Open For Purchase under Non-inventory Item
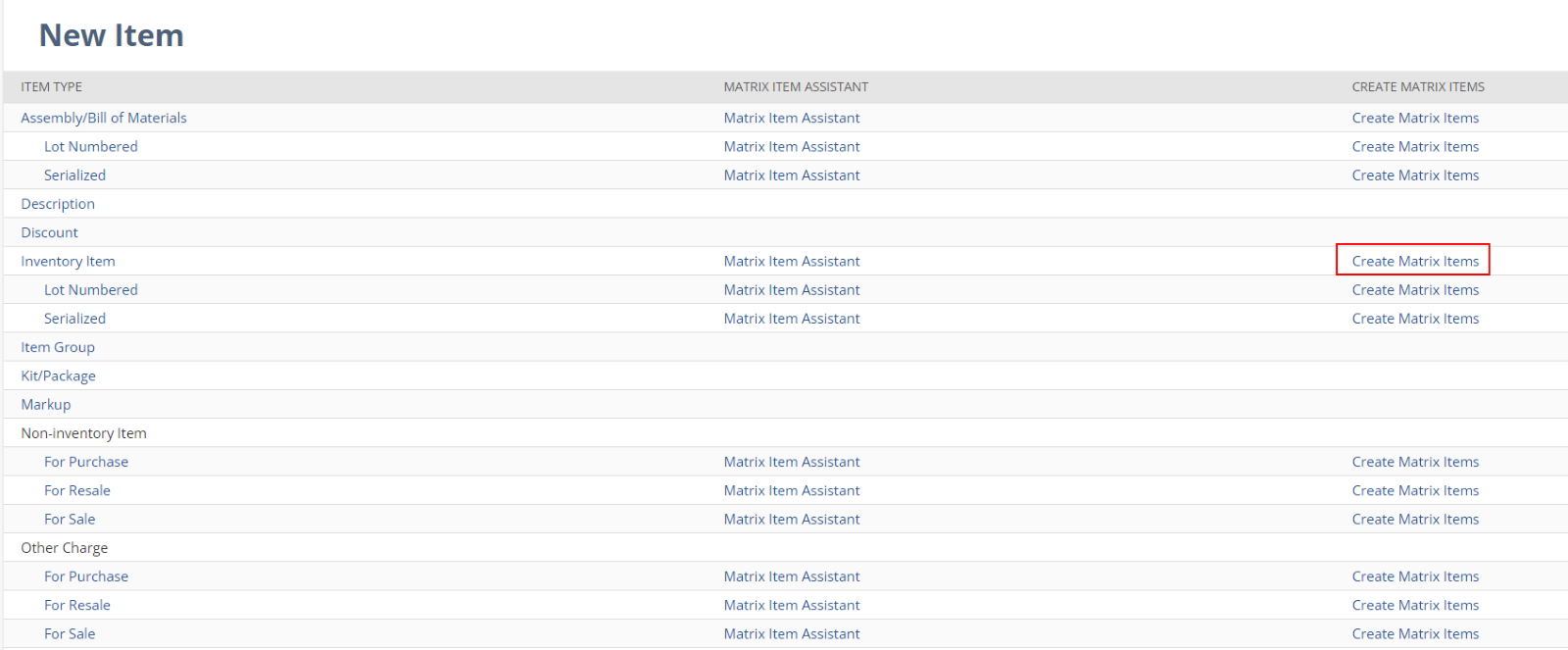1568x650 pixels. 85,462
